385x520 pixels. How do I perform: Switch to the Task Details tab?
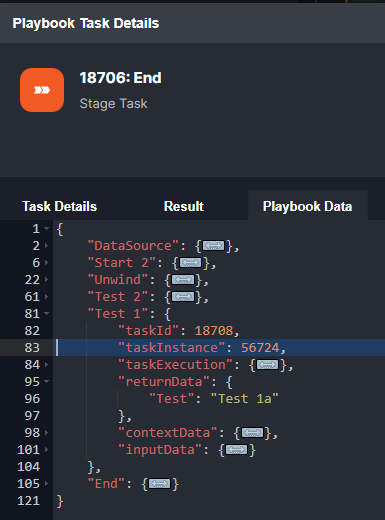pos(60,206)
